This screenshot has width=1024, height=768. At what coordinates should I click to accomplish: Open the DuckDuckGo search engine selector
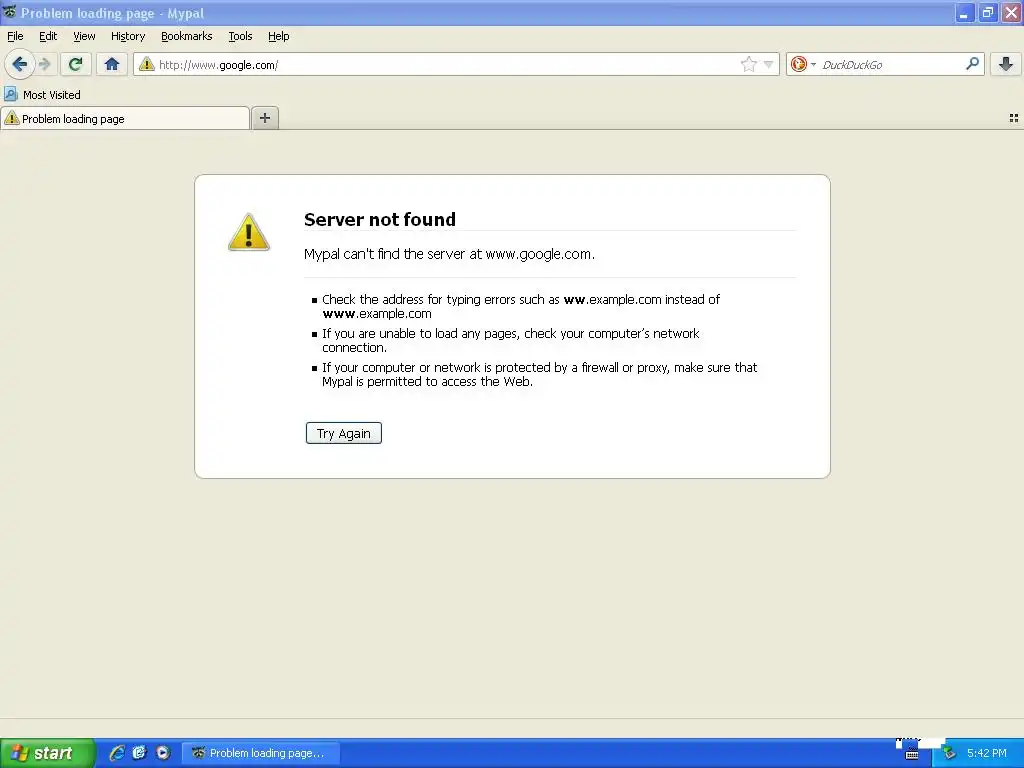(803, 64)
